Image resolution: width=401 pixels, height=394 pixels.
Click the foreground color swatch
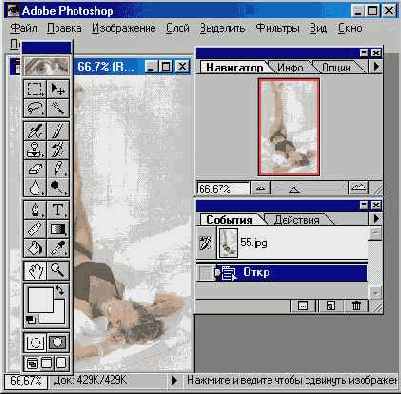tap(41, 300)
